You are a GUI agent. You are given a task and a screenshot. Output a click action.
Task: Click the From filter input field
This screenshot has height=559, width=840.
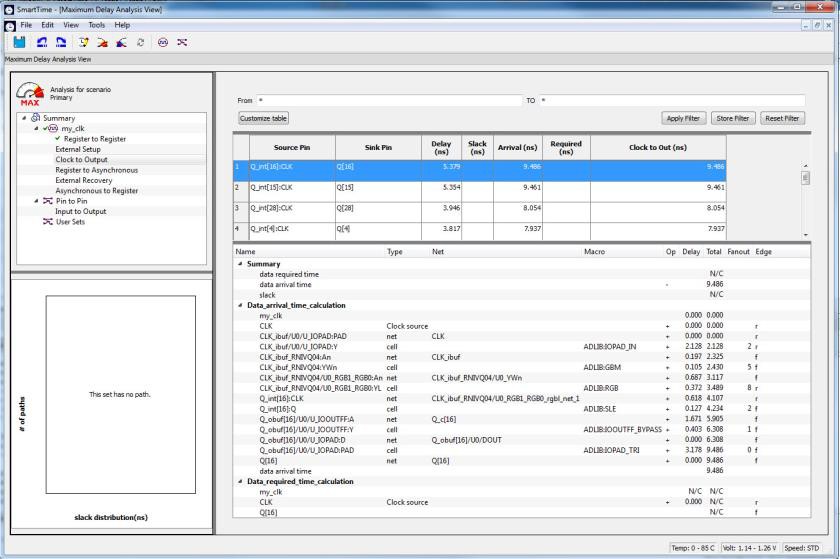[x=389, y=101]
